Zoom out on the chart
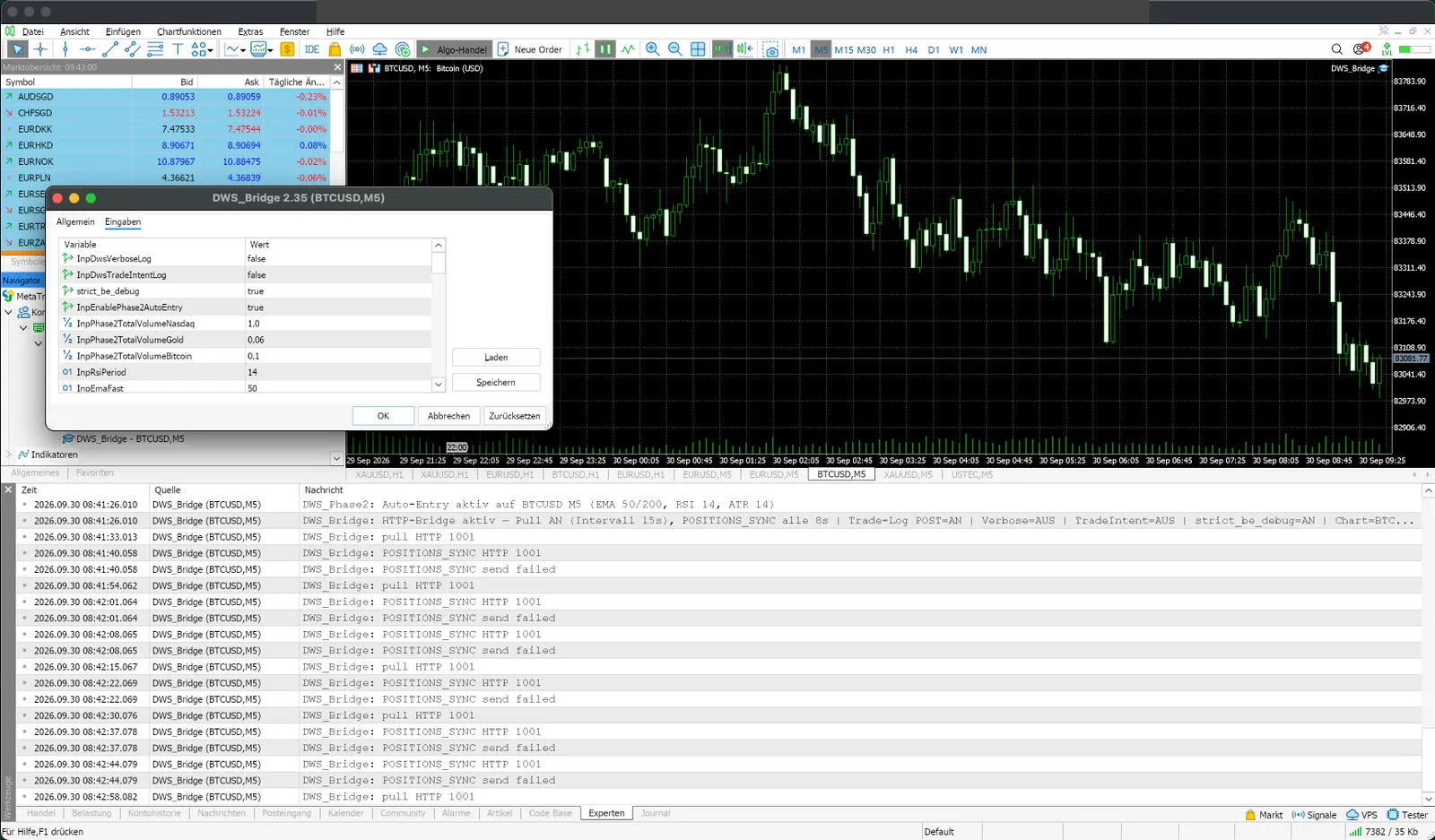 point(674,49)
